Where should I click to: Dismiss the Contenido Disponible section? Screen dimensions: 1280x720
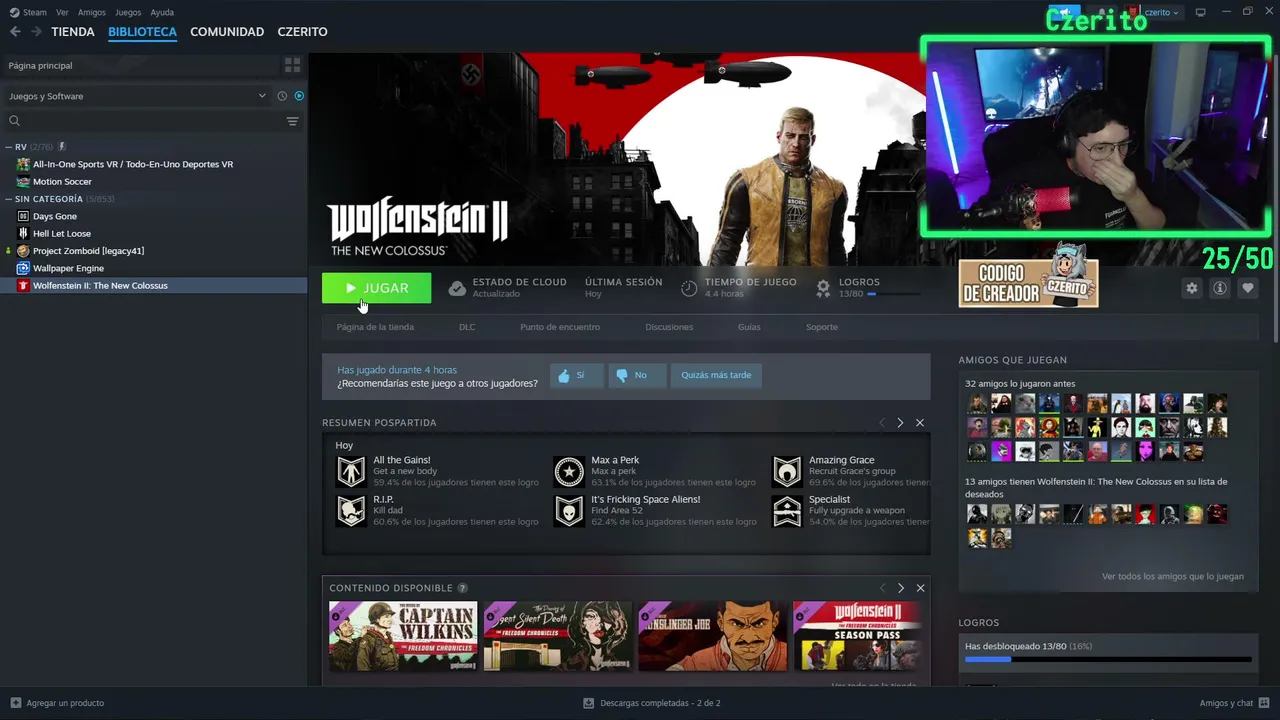(x=920, y=588)
